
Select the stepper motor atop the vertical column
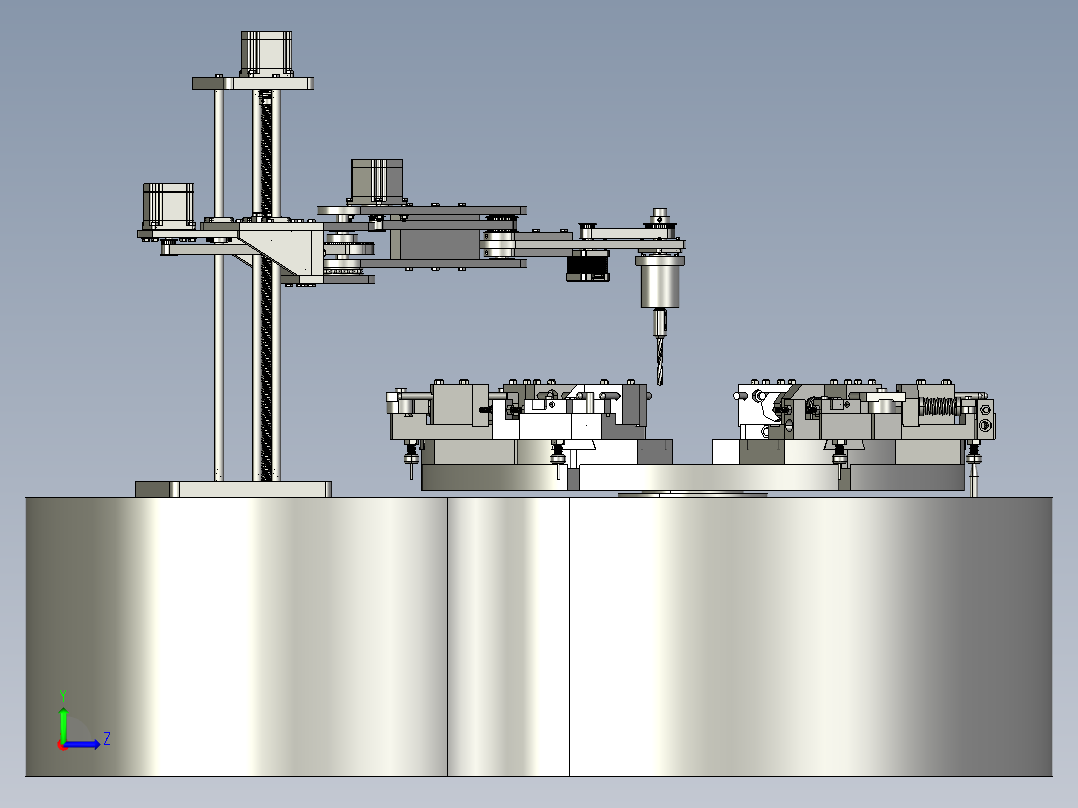(267, 54)
